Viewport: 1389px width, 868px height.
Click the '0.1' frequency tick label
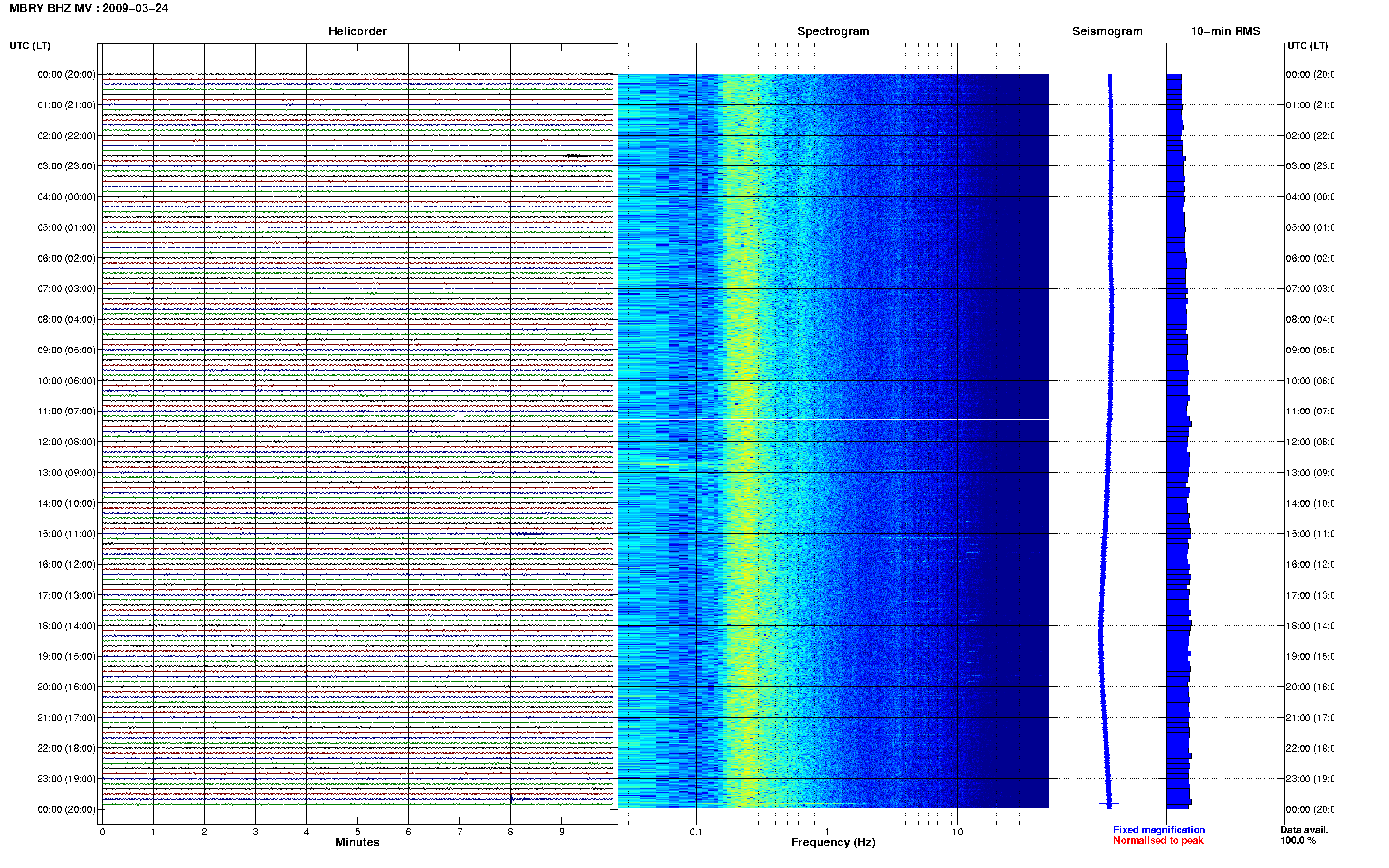tap(696, 832)
